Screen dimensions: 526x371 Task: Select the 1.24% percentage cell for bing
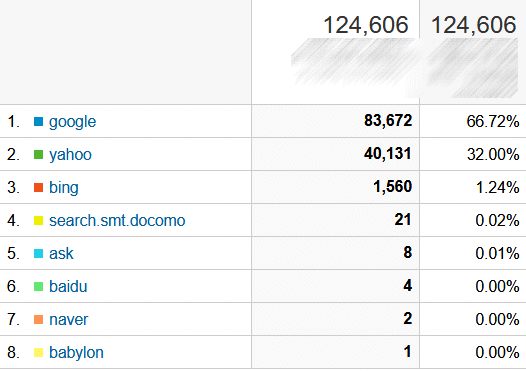tap(473, 187)
